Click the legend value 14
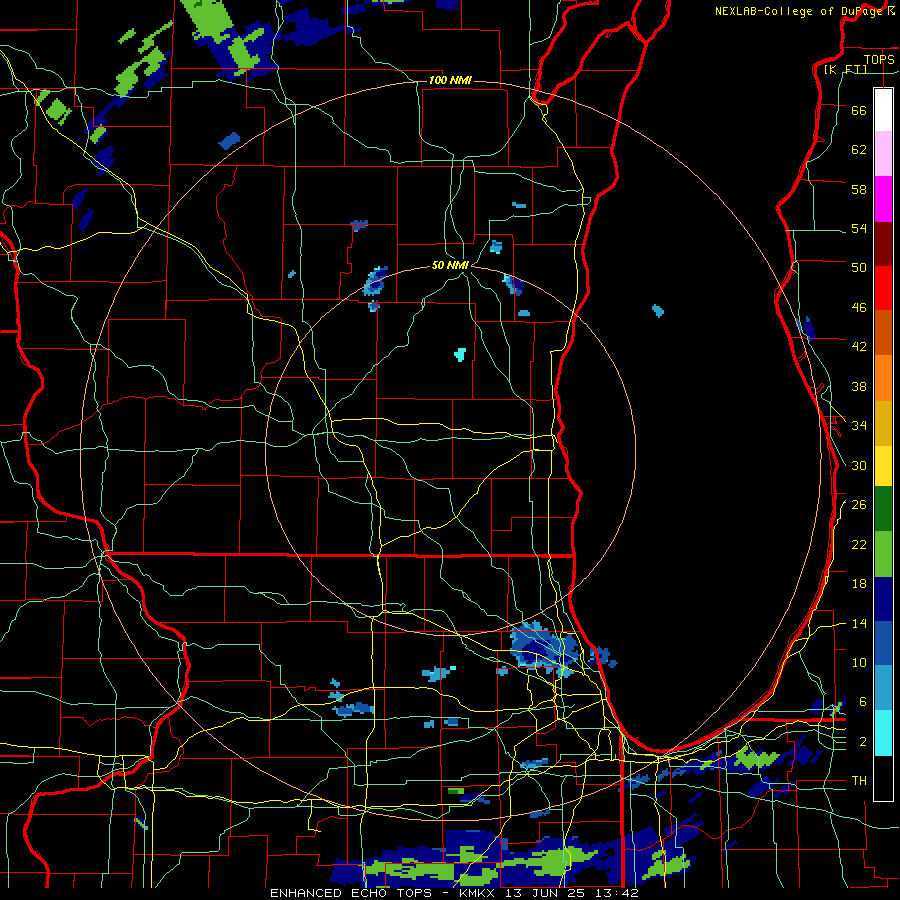Viewport: 900px width, 900px height. pyautogui.click(x=859, y=623)
